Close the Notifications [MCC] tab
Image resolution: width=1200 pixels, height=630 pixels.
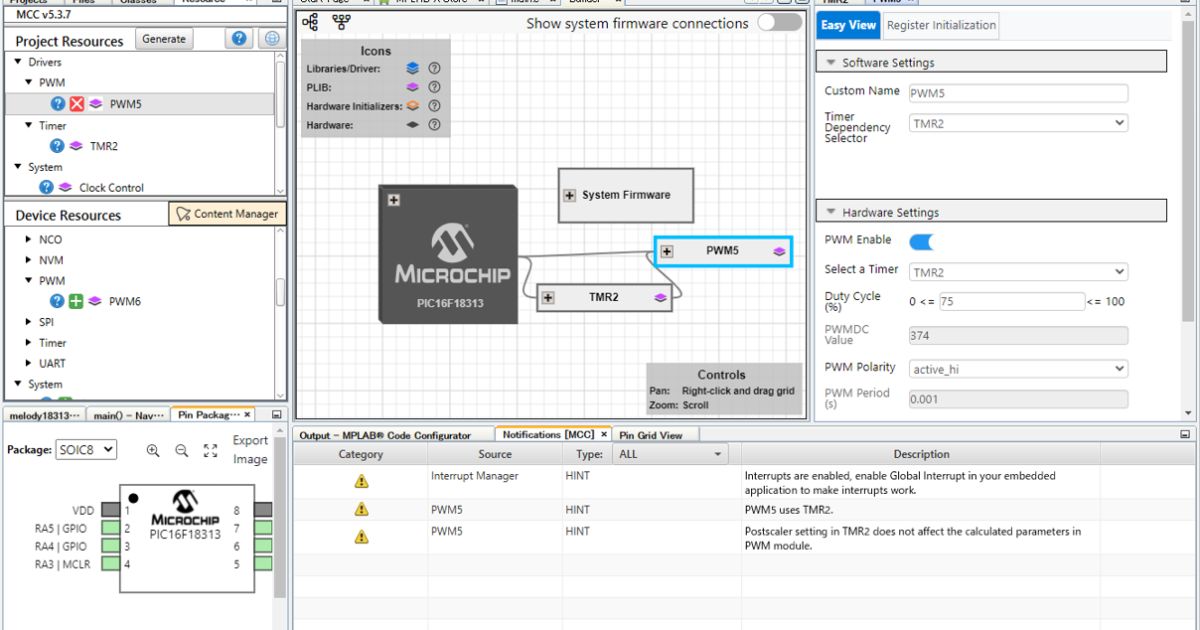click(x=604, y=434)
